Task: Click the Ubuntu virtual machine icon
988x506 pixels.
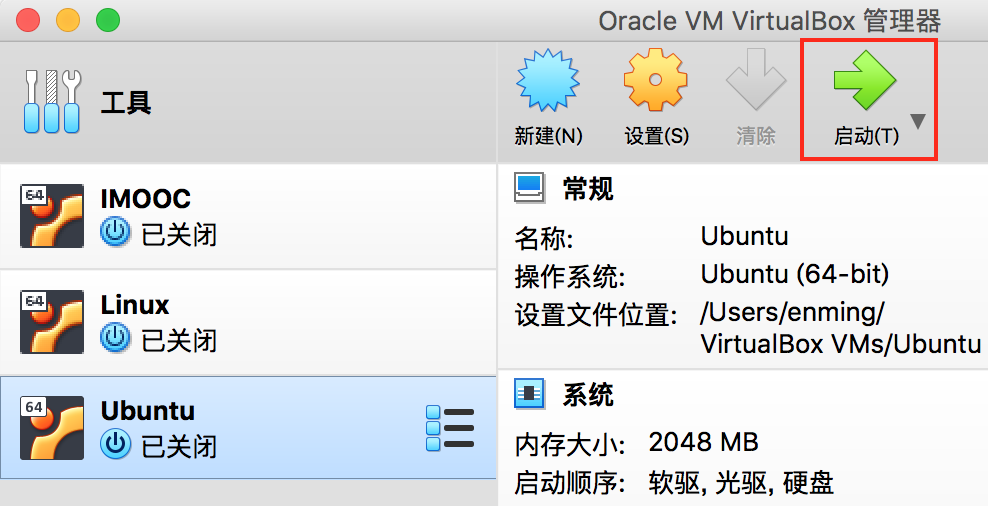Action: pos(52,428)
